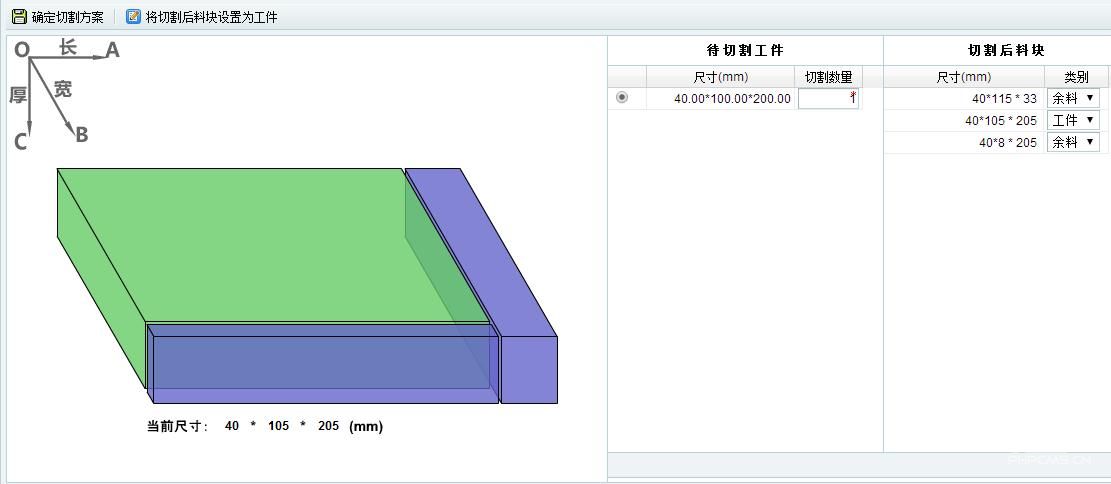Click 尺寸(mm) header under 待切割工件

(721, 77)
